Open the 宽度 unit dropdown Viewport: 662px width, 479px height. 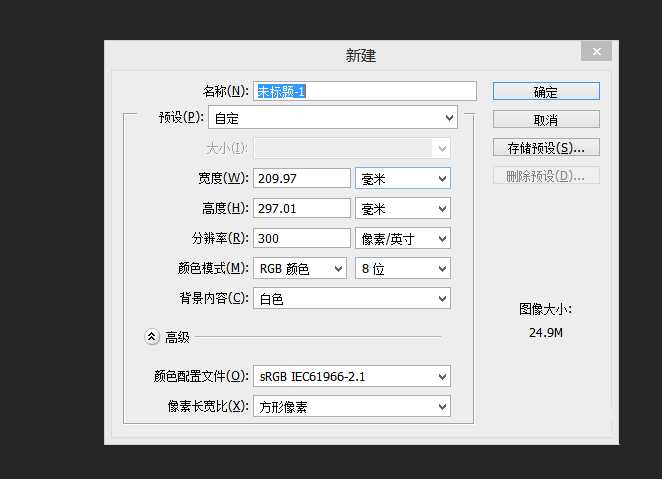pos(403,178)
